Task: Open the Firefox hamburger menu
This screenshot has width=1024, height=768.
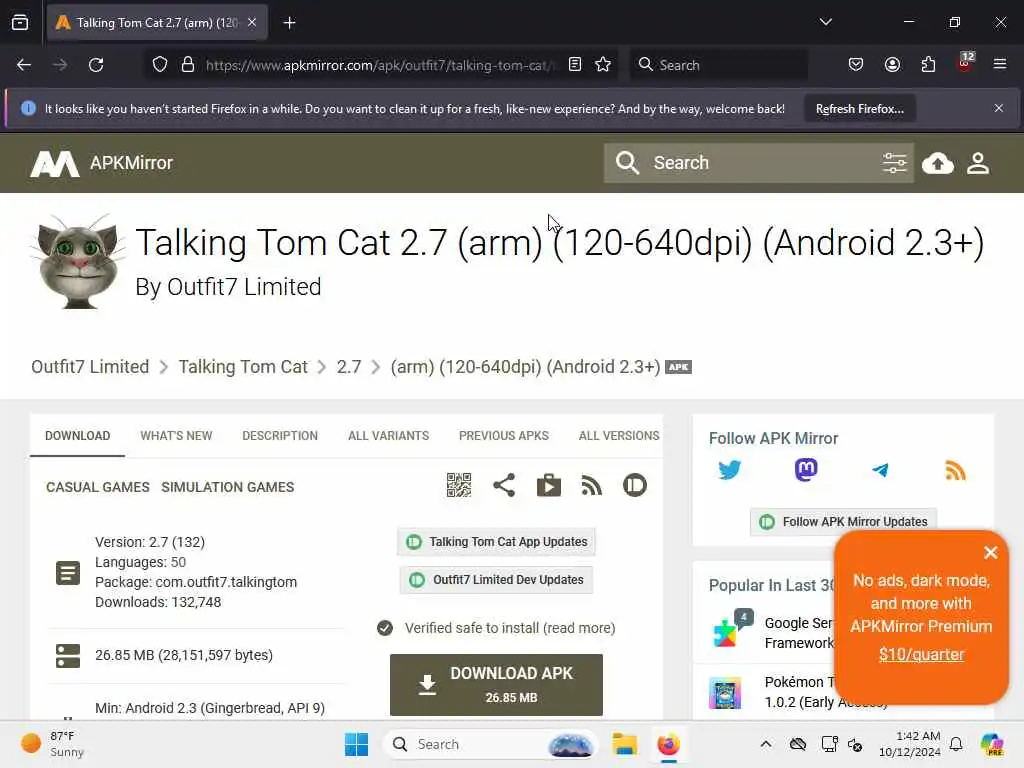Action: click(x=999, y=65)
